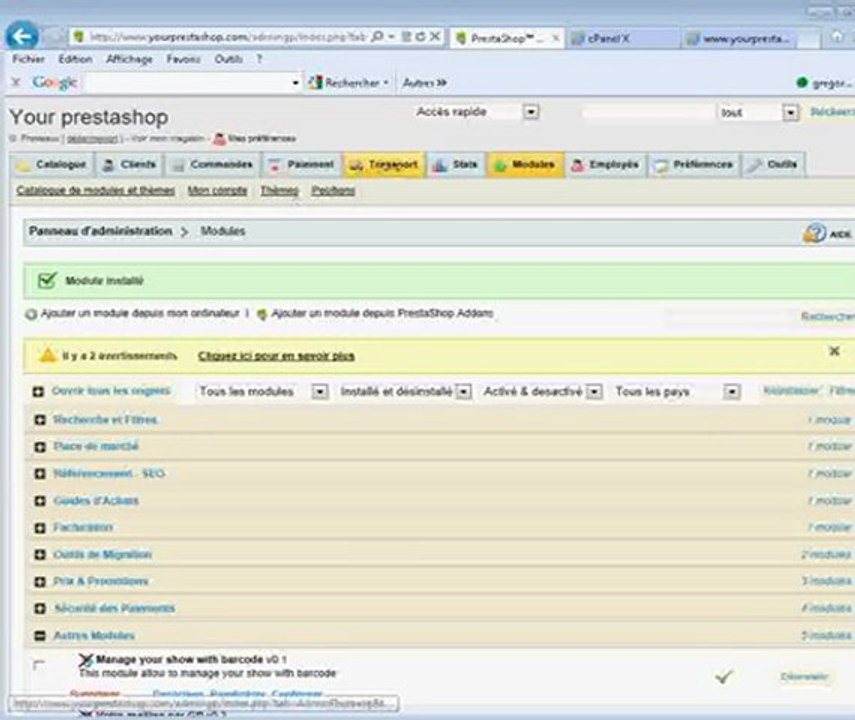Click the Google Rechercher button
Screen dimensions: 855x720
click(x=348, y=83)
